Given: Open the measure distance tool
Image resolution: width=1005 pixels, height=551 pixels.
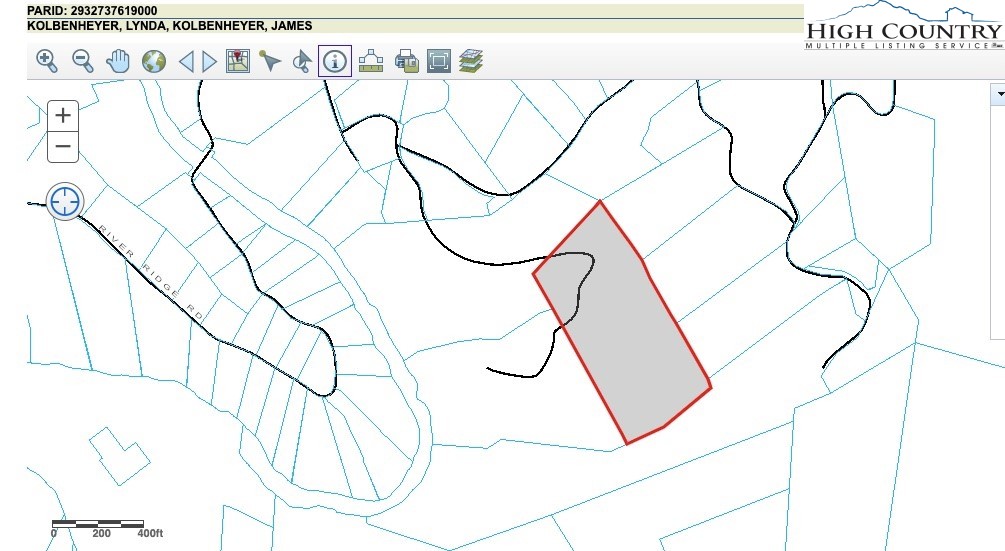Looking at the screenshot, I should tap(370, 62).
